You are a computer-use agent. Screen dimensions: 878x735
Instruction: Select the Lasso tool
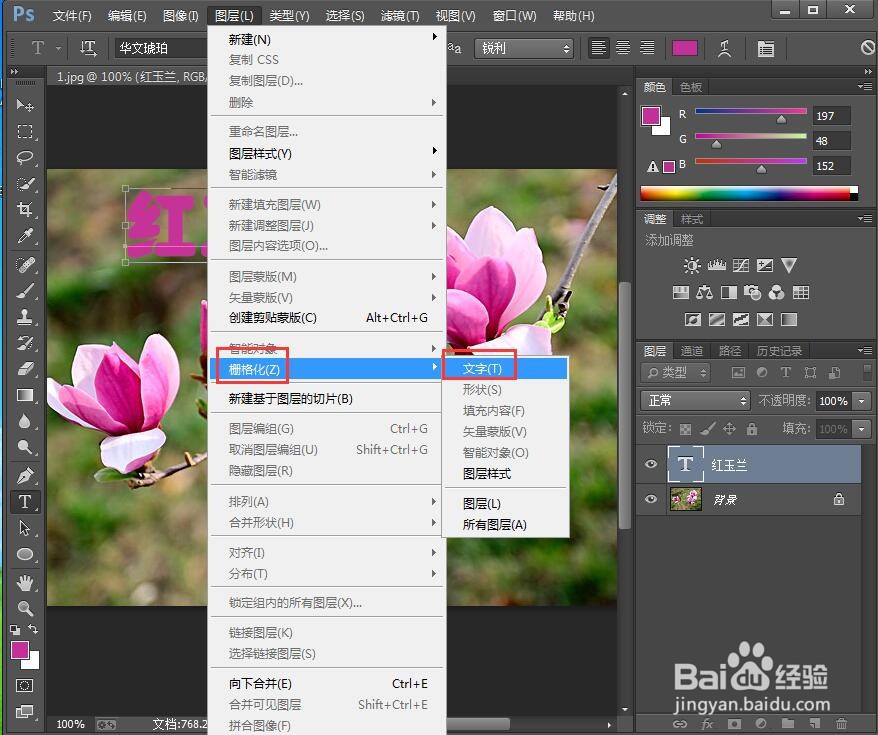tap(25, 158)
